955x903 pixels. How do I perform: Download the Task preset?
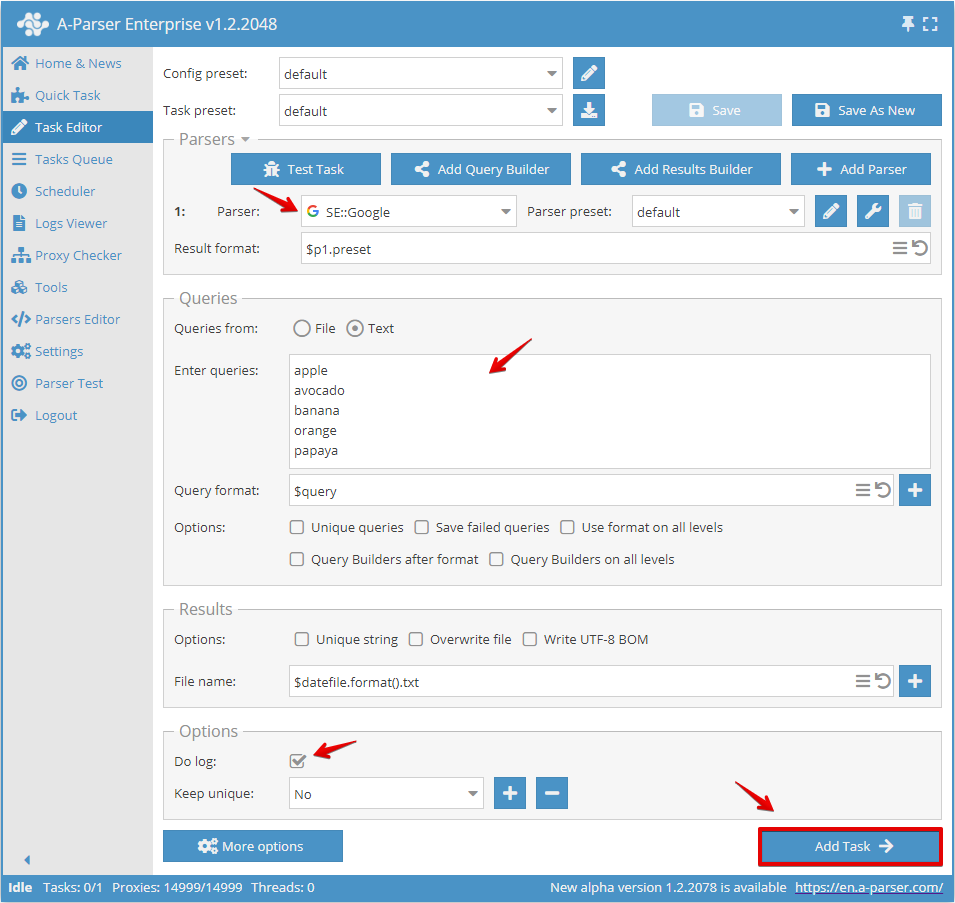coord(588,110)
